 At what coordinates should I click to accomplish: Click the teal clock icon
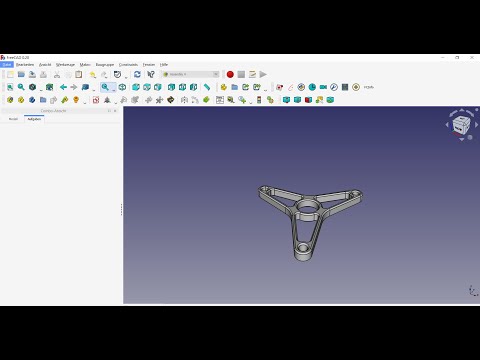(312, 87)
